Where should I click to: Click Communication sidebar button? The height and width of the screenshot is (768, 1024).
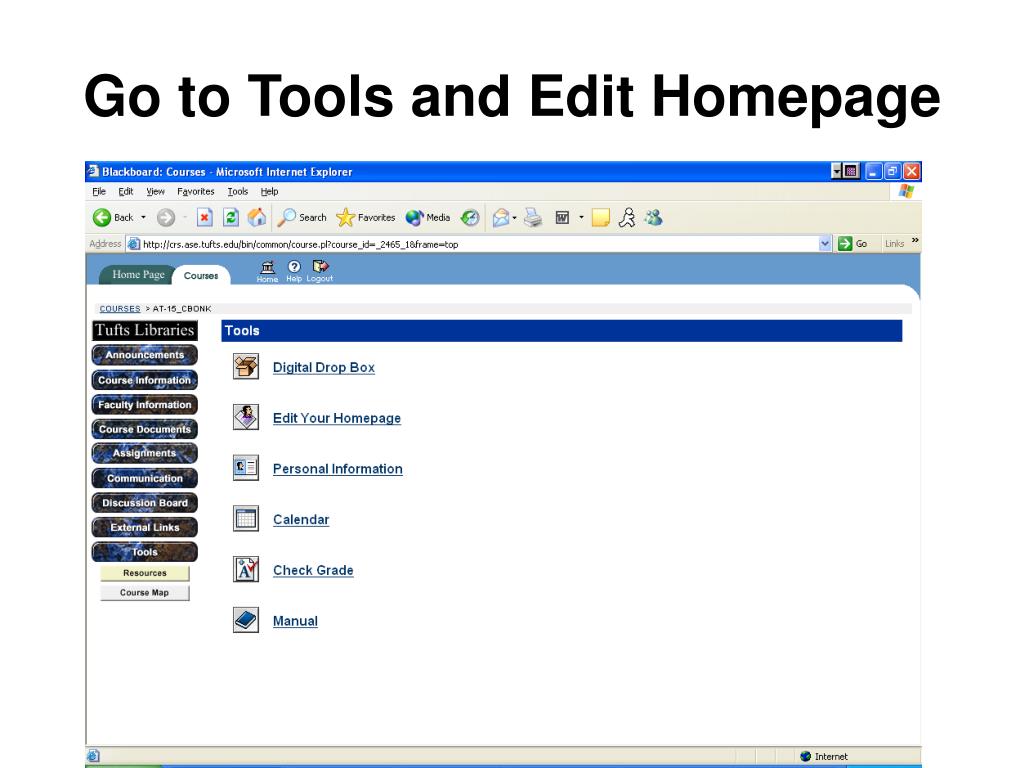(144, 478)
